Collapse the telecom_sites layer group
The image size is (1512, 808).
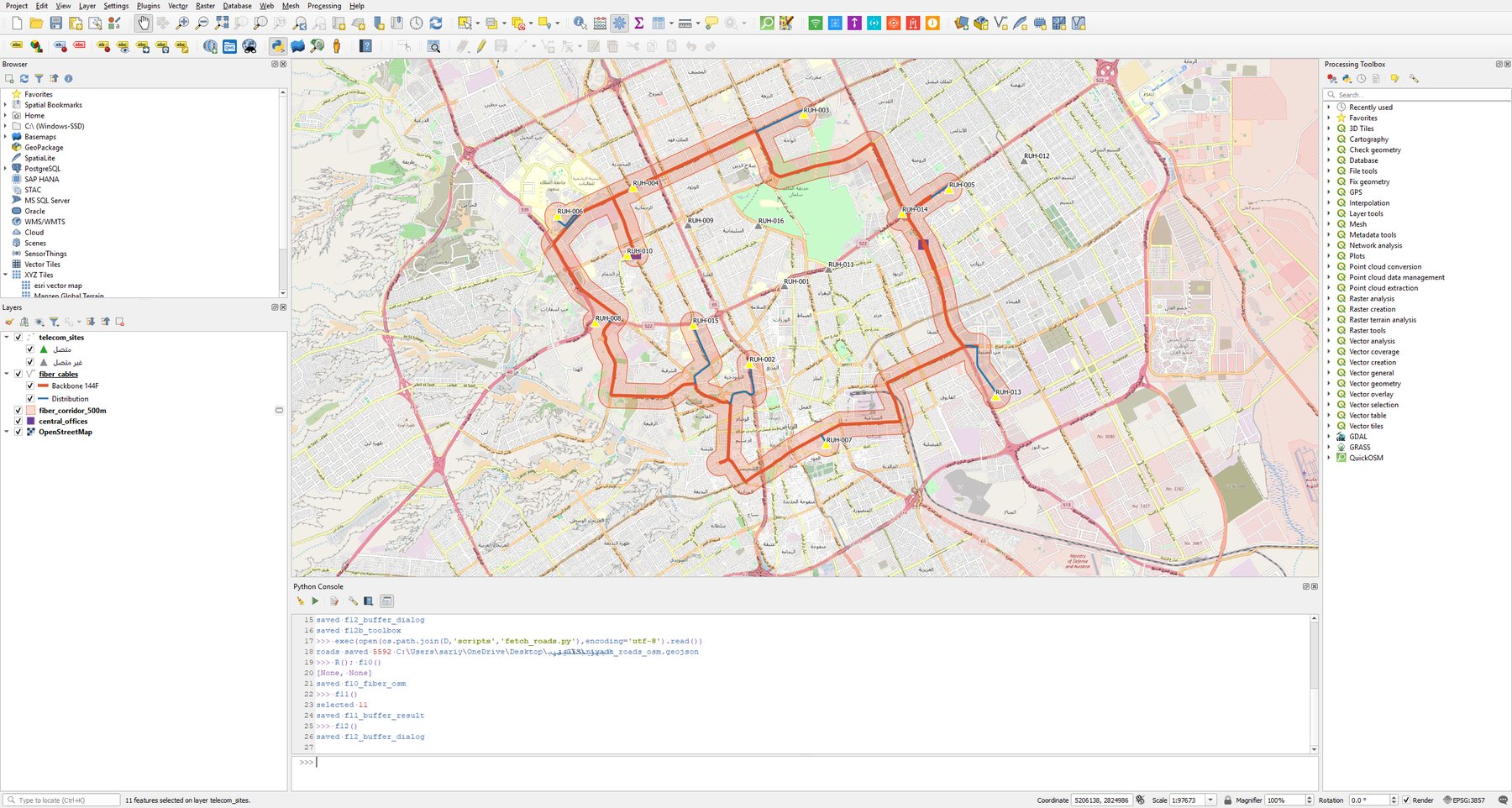click(x=7, y=338)
